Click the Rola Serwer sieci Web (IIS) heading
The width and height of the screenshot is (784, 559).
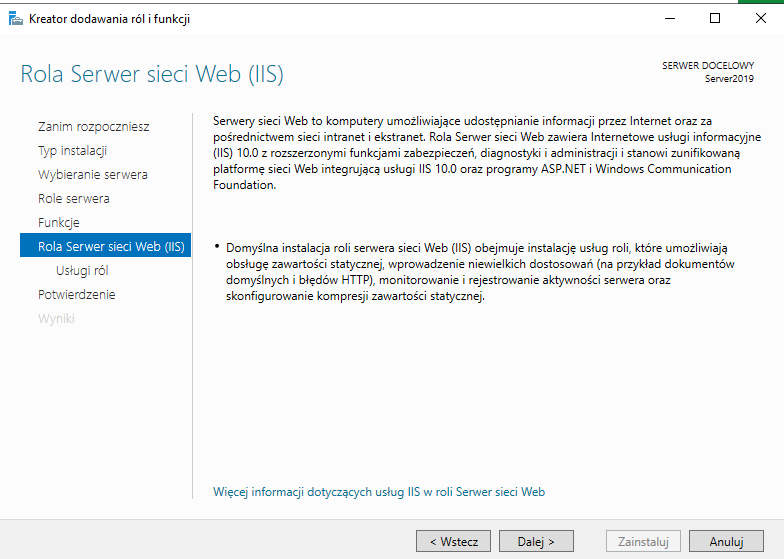click(x=152, y=74)
